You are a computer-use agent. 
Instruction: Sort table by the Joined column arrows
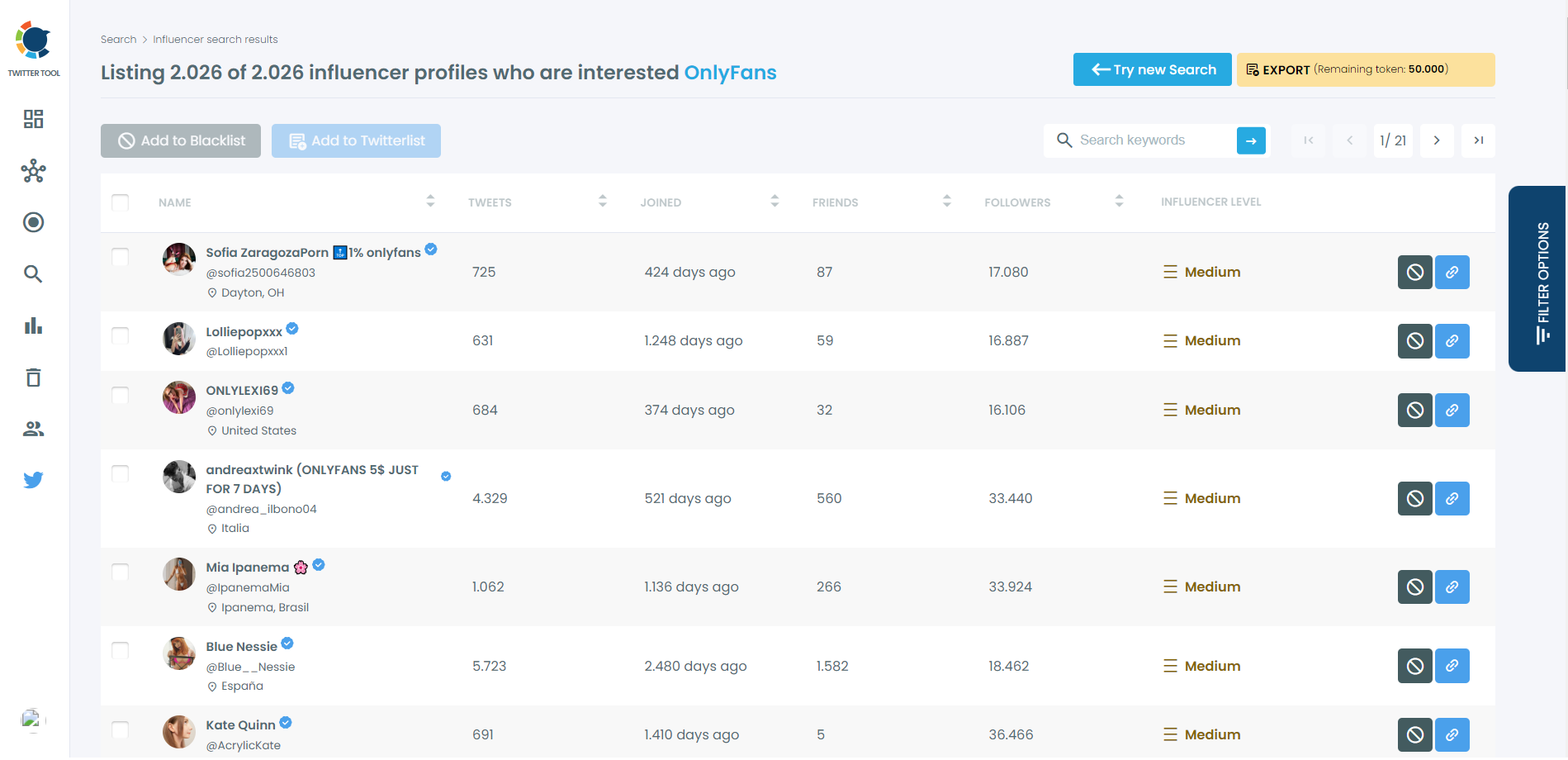(x=775, y=201)
